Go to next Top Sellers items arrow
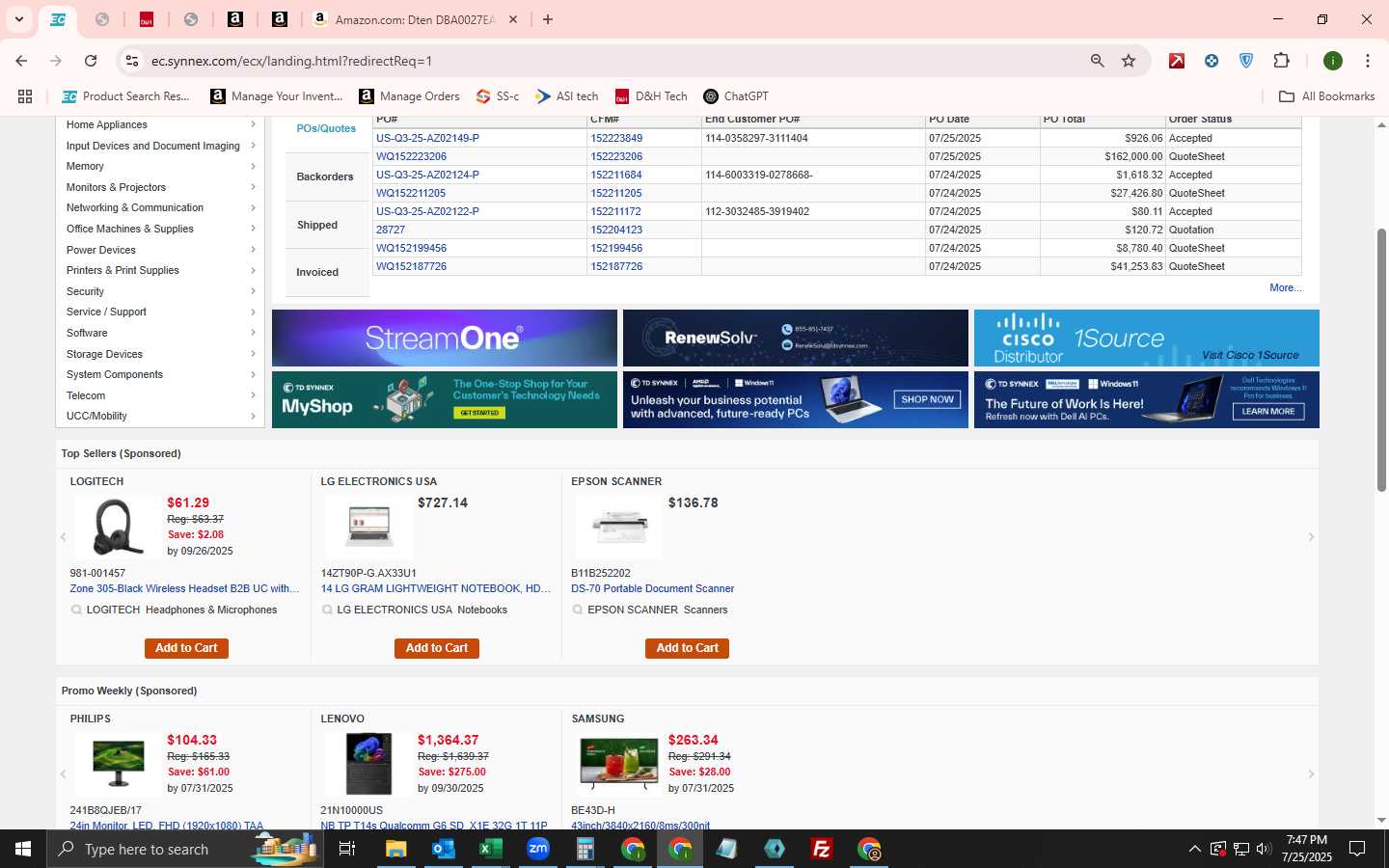 point(1311,537)
